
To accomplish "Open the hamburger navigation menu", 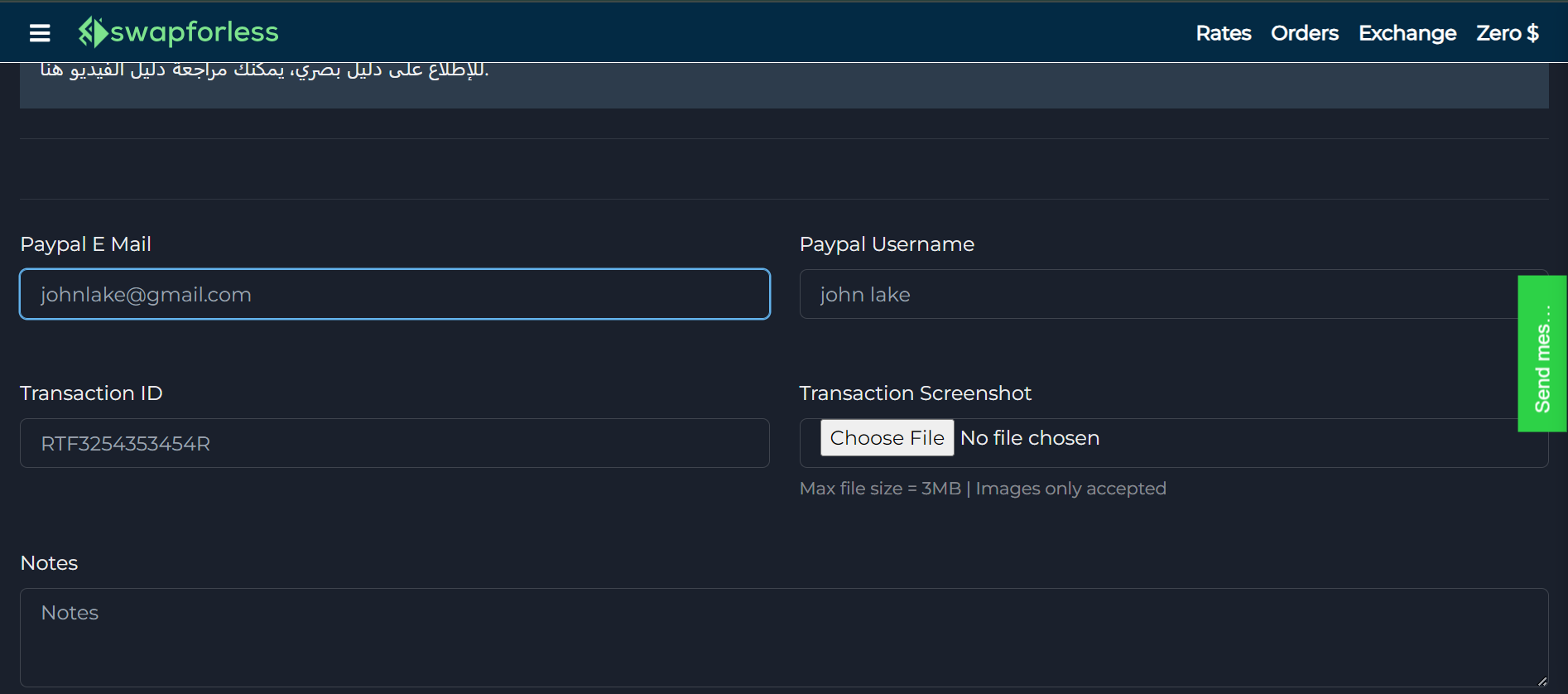I will click(x=40, y=32).
